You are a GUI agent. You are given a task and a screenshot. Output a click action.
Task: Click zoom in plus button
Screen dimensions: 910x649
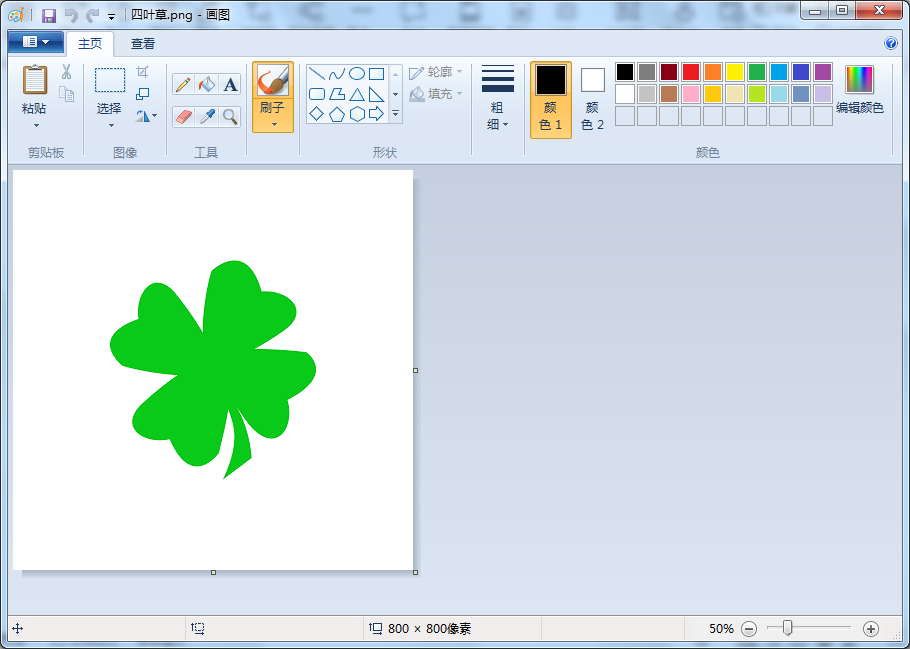tap(871, 629)
